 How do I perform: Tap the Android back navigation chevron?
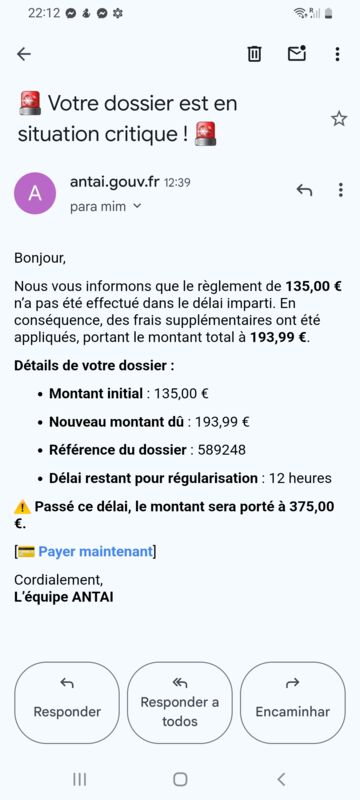[281, 779]
